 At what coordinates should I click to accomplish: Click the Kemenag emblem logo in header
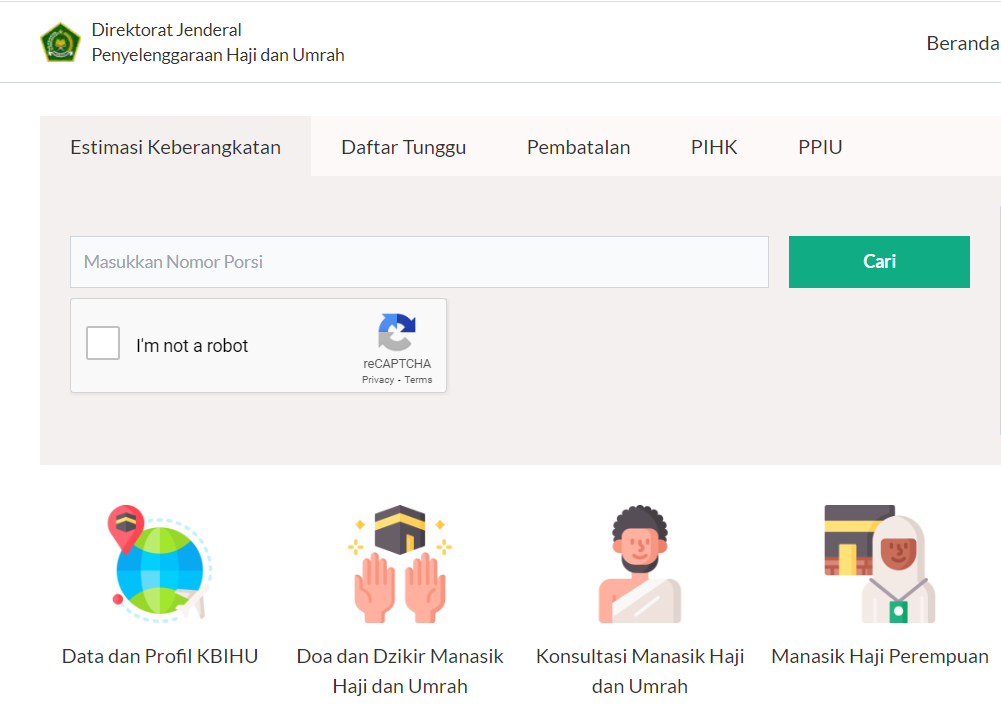pyautogui.click(x=60, y=42)
